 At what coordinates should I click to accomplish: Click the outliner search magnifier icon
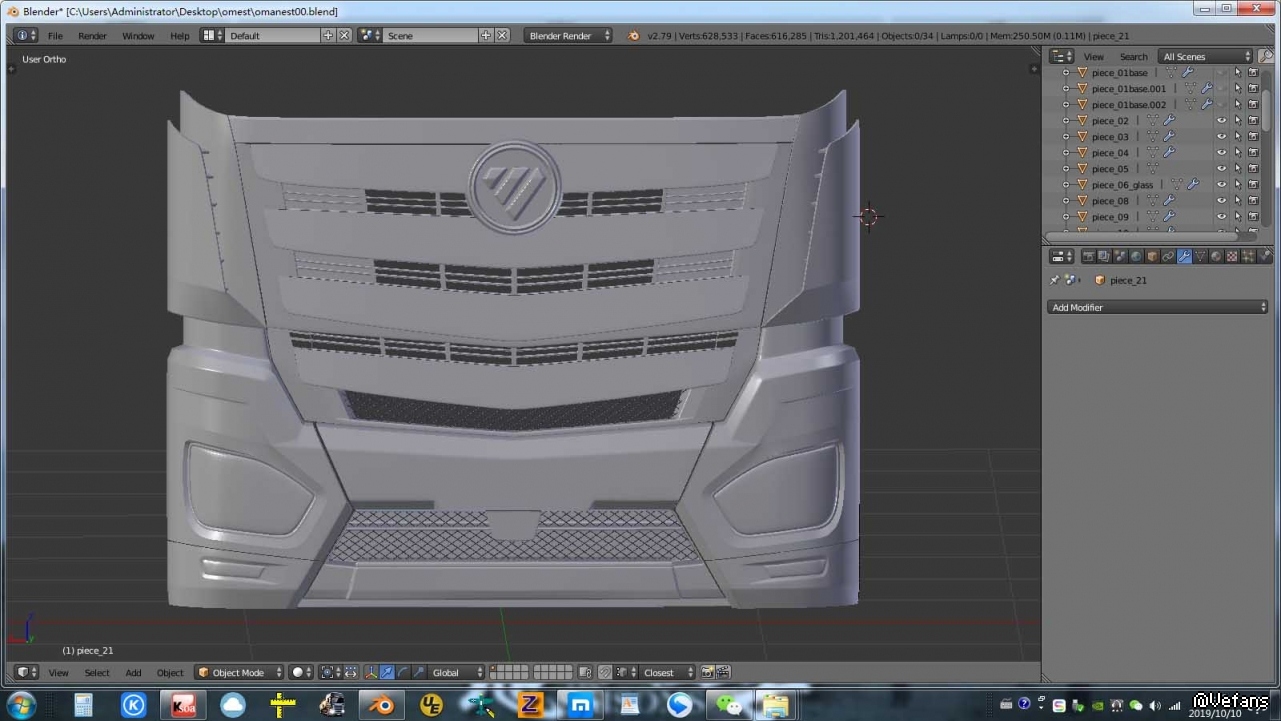coord(1266,57)
